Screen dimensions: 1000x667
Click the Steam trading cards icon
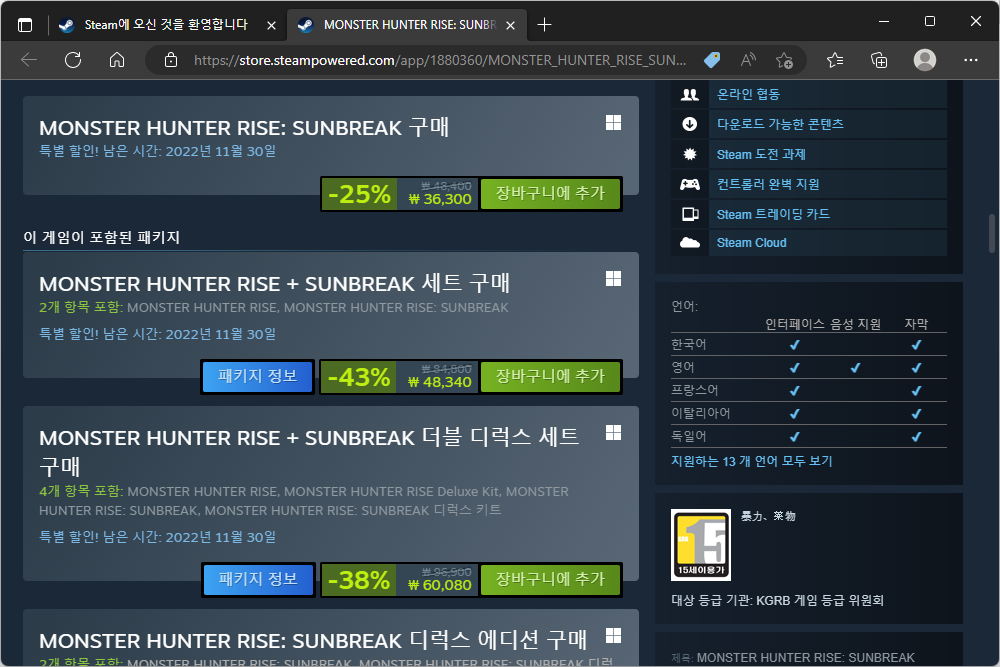pyautogui.click(x=689, y=214)
